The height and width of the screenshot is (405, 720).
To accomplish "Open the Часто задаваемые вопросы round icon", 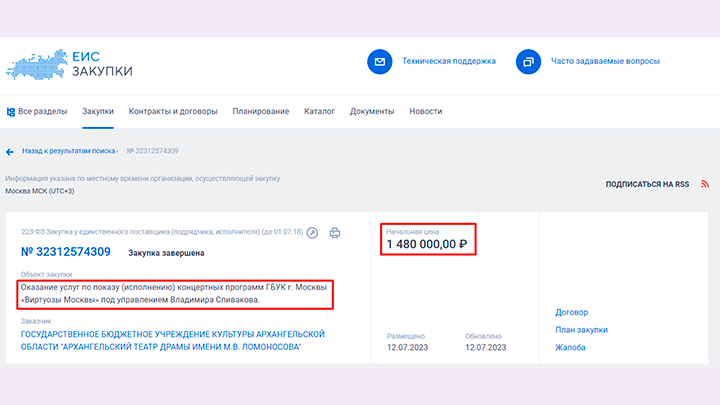I will tap(528, 62).
